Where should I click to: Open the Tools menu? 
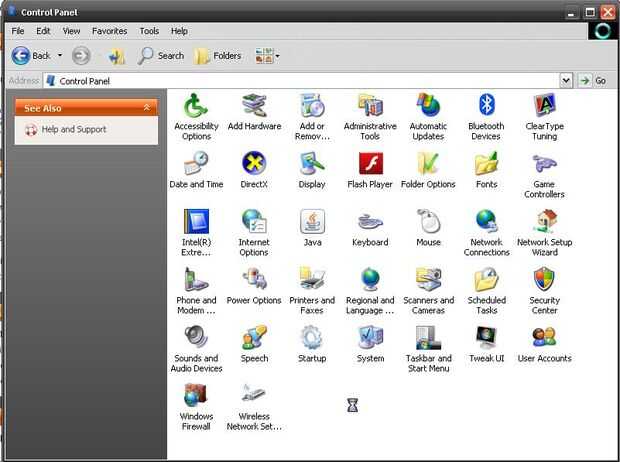click(x=149, y=31)
